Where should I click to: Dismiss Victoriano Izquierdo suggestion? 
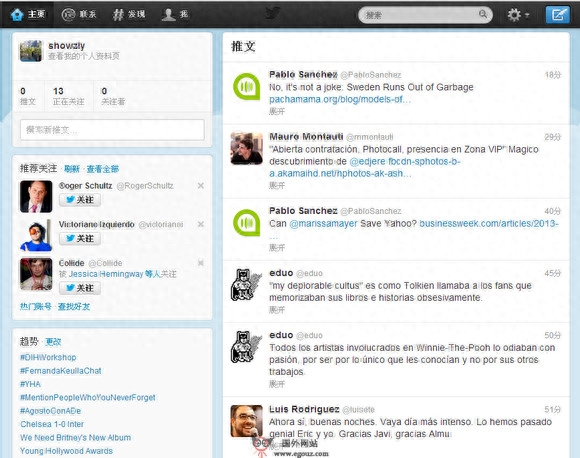tap(200, 224)
